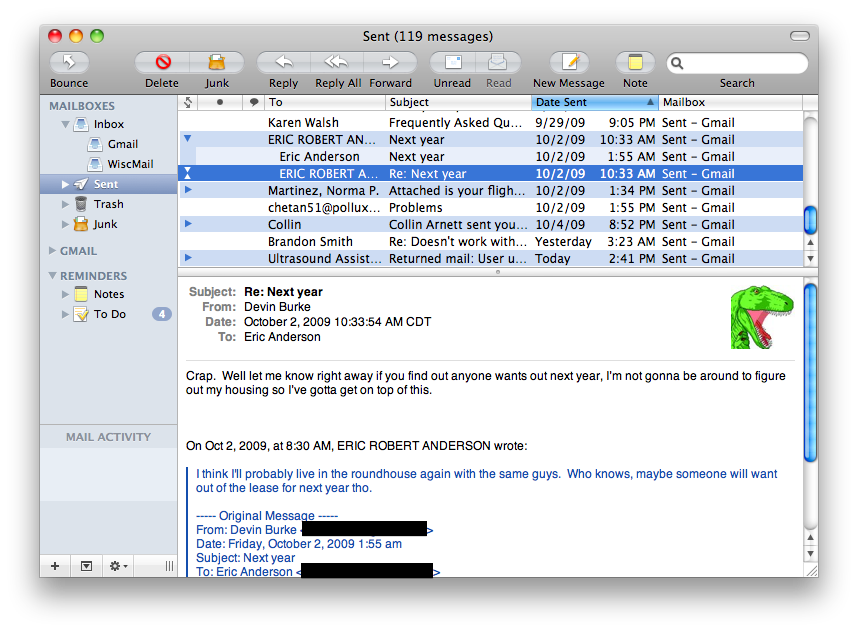Sort messages by Subject column
Screen dimensions: 858x632
point(459,102)
